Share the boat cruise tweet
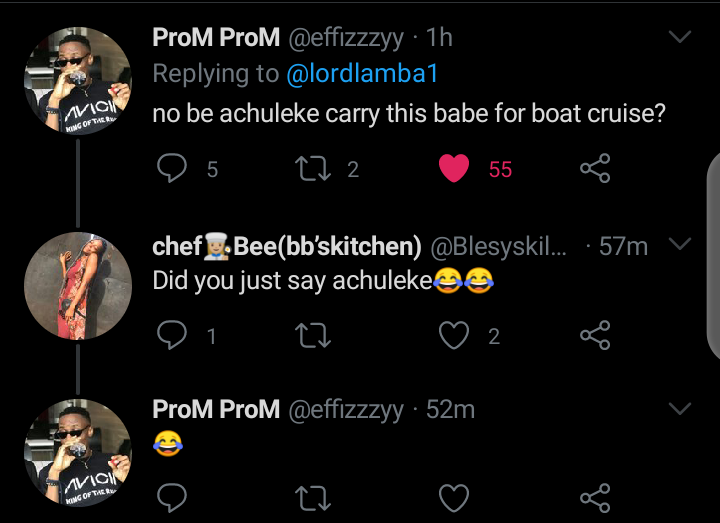Screen dimensions: 720x523 pos(595,169)
